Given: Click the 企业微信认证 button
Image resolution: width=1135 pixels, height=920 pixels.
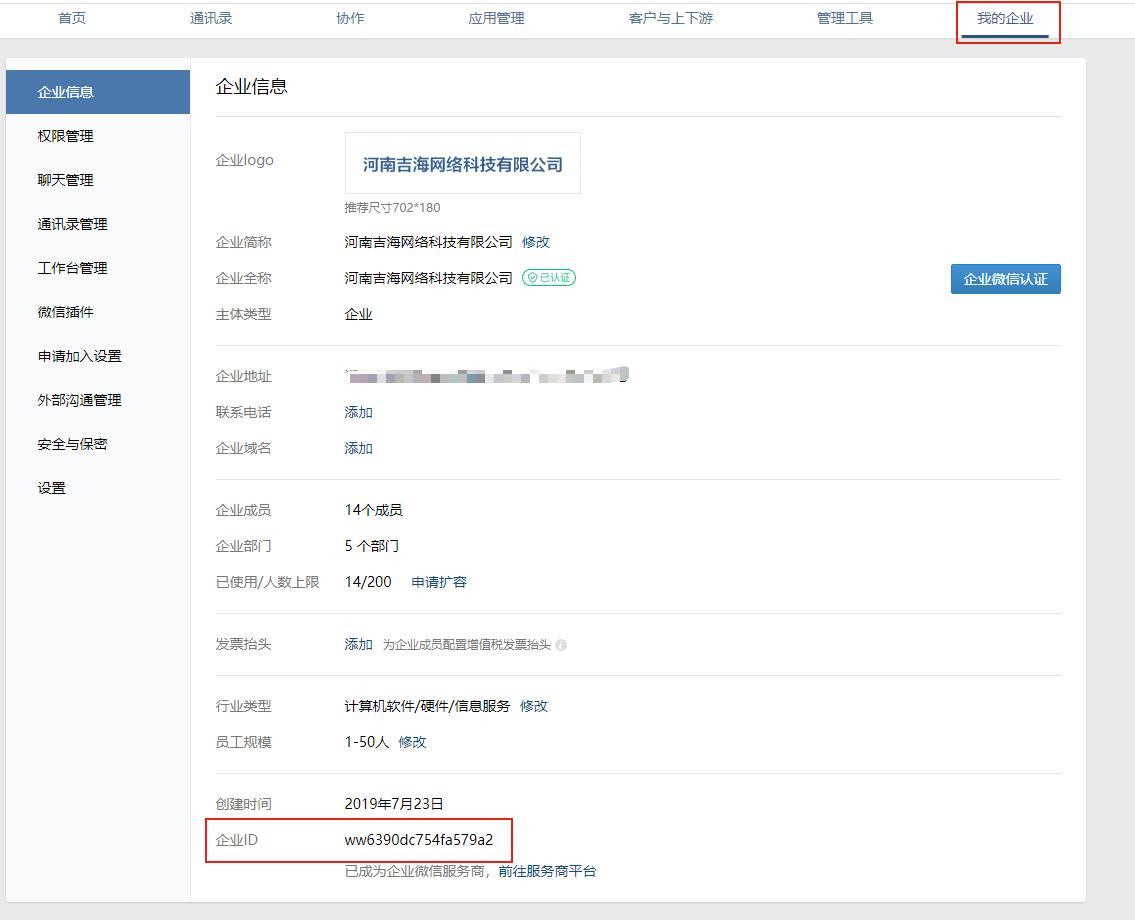Looking at the screenshot, I should pos(1005,279).
